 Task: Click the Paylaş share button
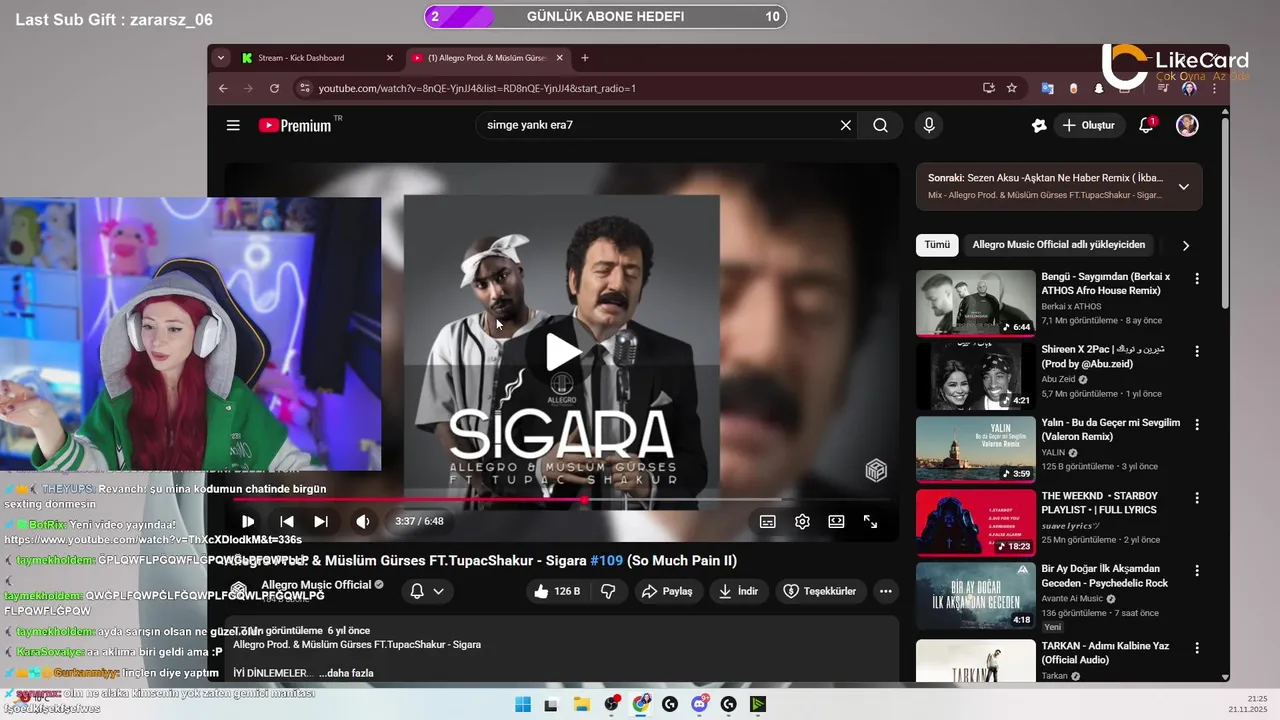(x=667, y=591)
